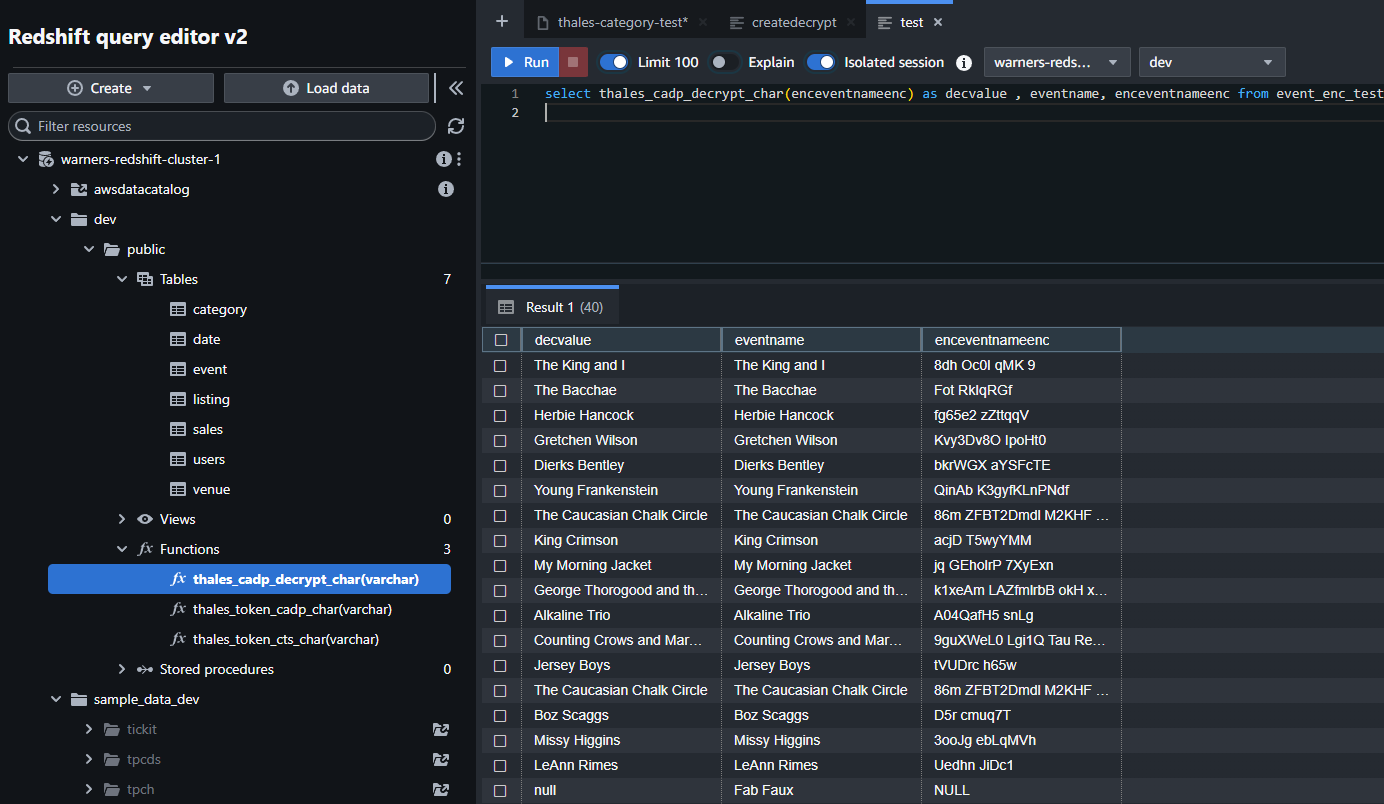Click the users table icon
Image resolution: width=1384 pixels, height=804 pixels.
tap(178, 460)
